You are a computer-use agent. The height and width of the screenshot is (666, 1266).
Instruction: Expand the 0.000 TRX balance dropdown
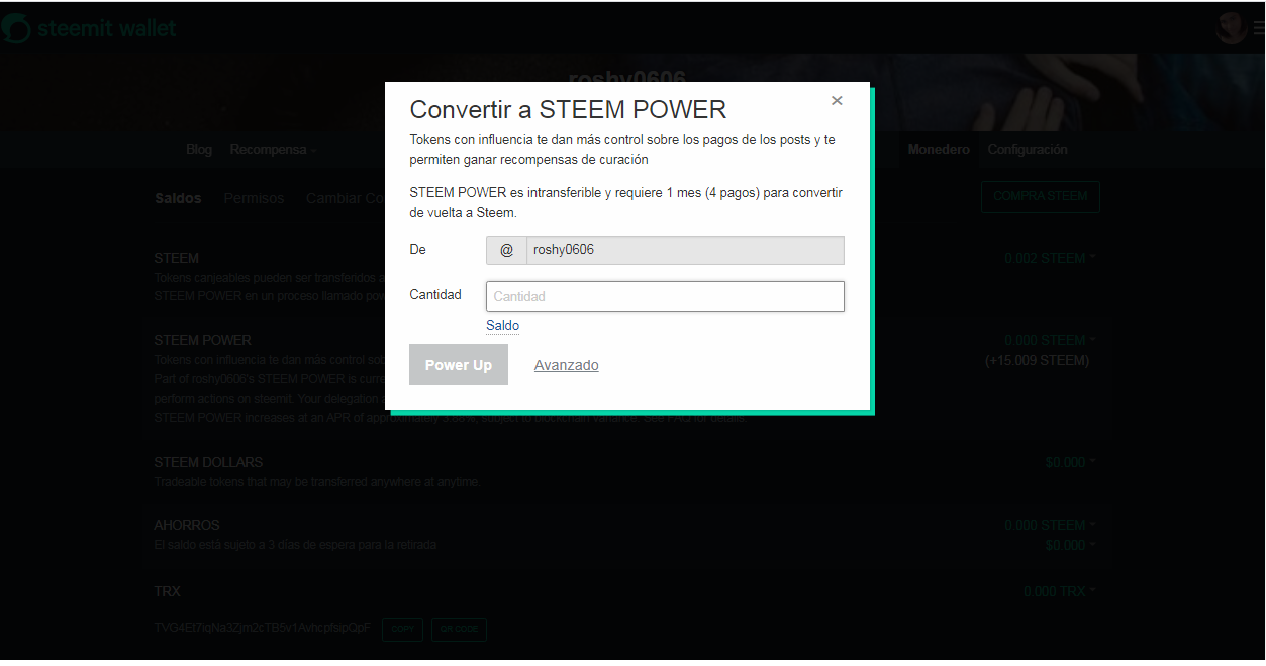(1059, 591)
